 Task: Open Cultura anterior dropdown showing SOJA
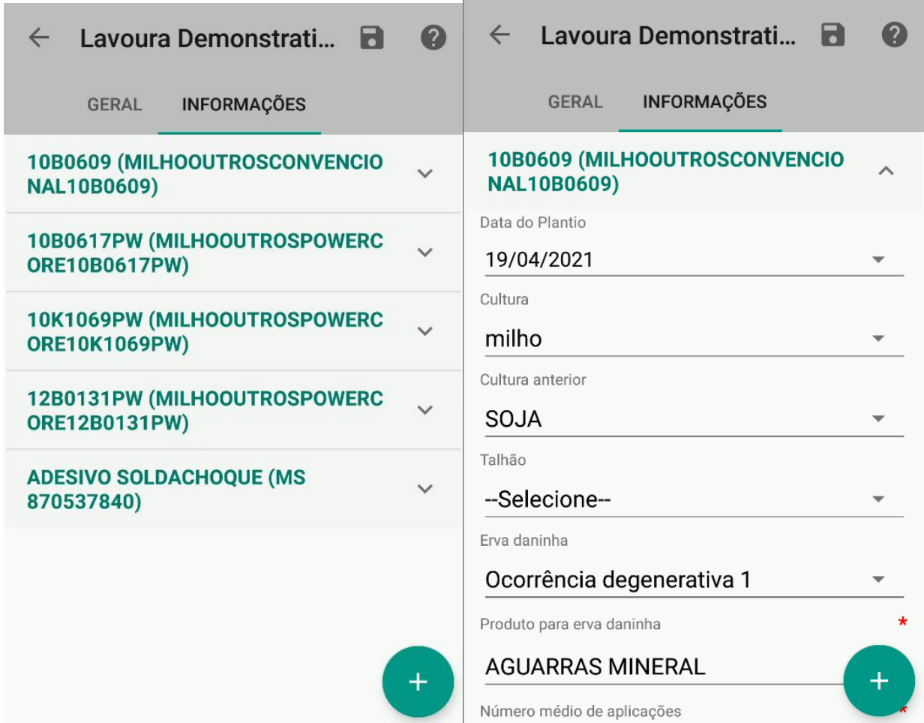(x=694, y=419)
